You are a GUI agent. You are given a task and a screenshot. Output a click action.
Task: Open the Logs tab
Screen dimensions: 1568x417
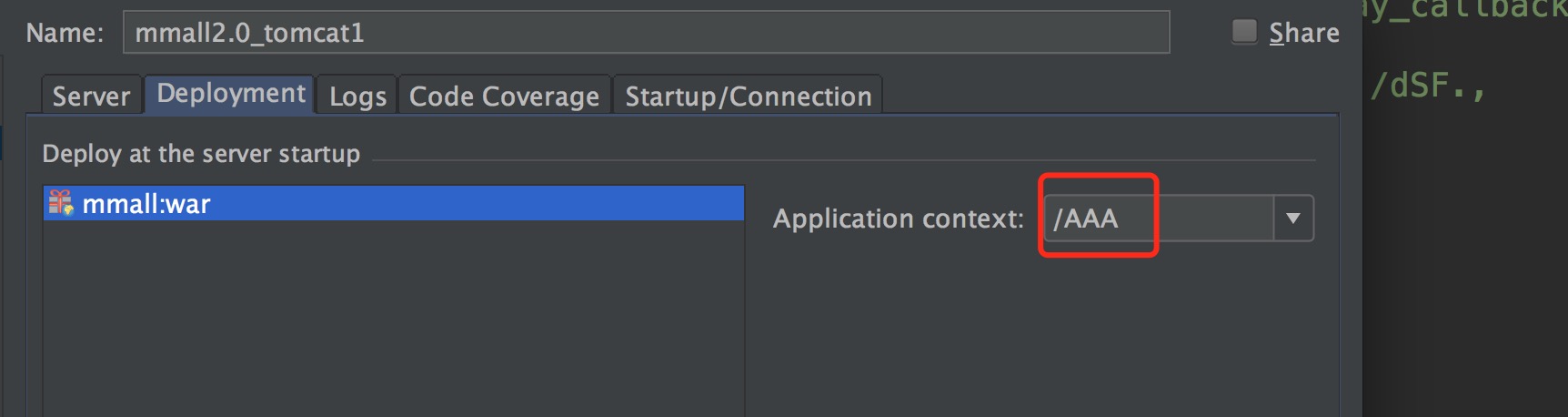click(357, 97)
